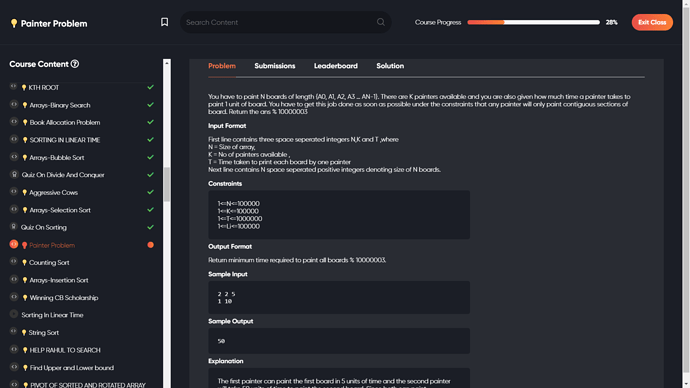
Task: Click the Sample Input code block
Action: point(339,297)
